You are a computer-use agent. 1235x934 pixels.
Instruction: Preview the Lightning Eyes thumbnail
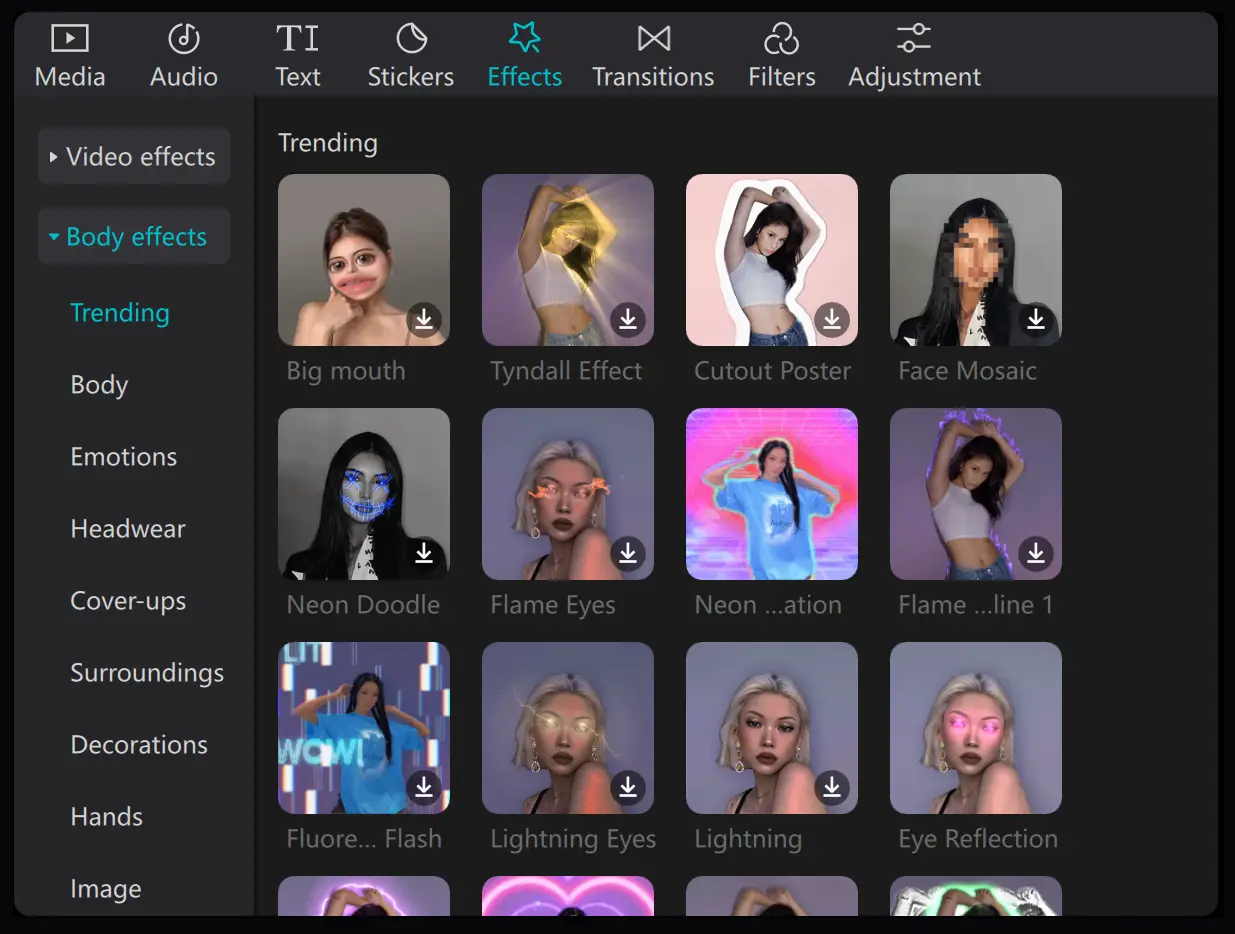point(568,728)
